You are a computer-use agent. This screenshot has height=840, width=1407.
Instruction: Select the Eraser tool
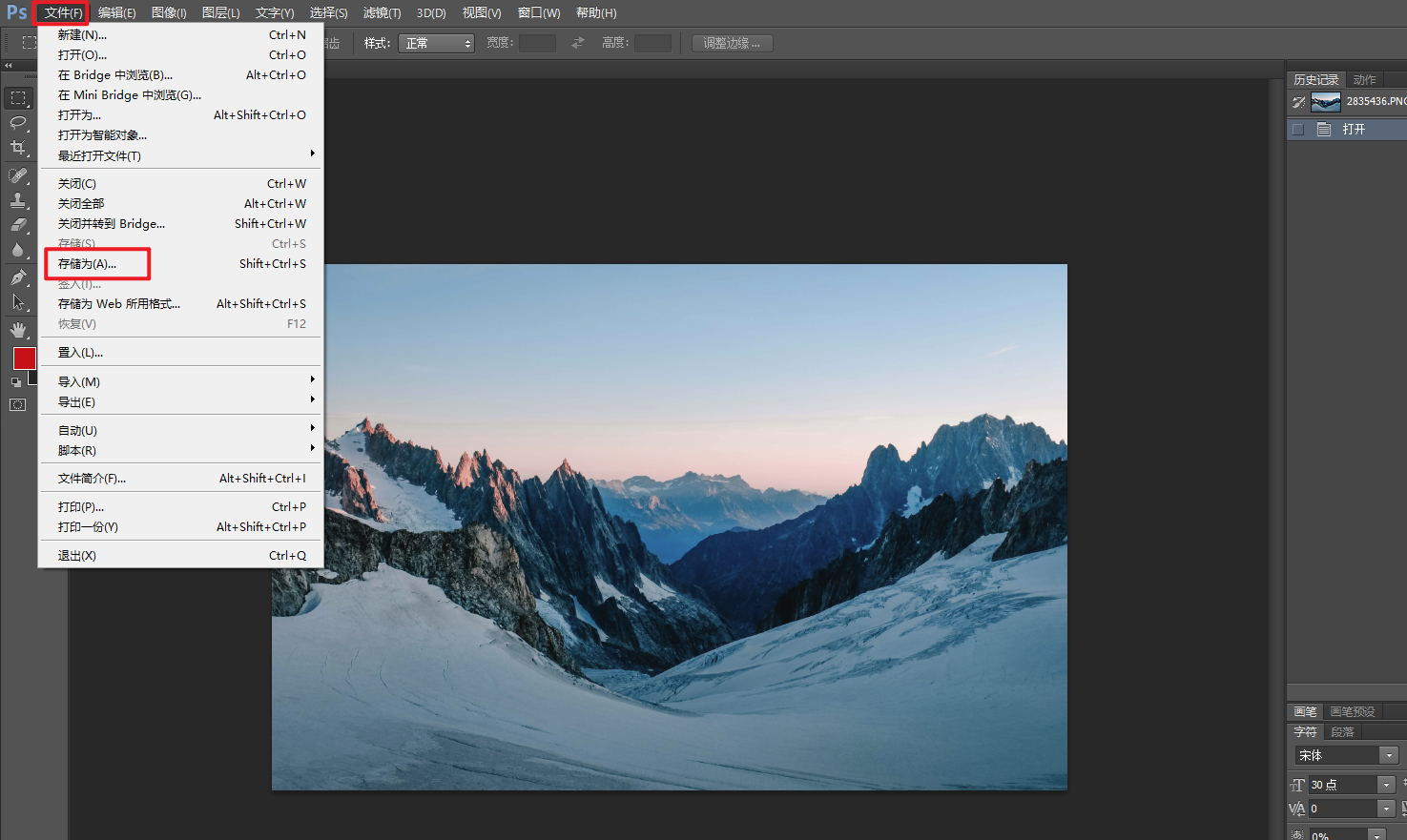tap(18, 225)
